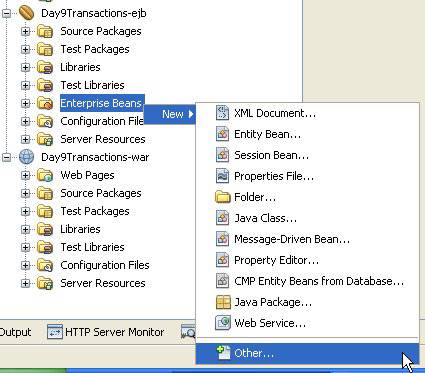Click Server Resources folder icon under Day9Transactions-ejb
This screenshot has height=373, width=425.
tap(45, 139)
